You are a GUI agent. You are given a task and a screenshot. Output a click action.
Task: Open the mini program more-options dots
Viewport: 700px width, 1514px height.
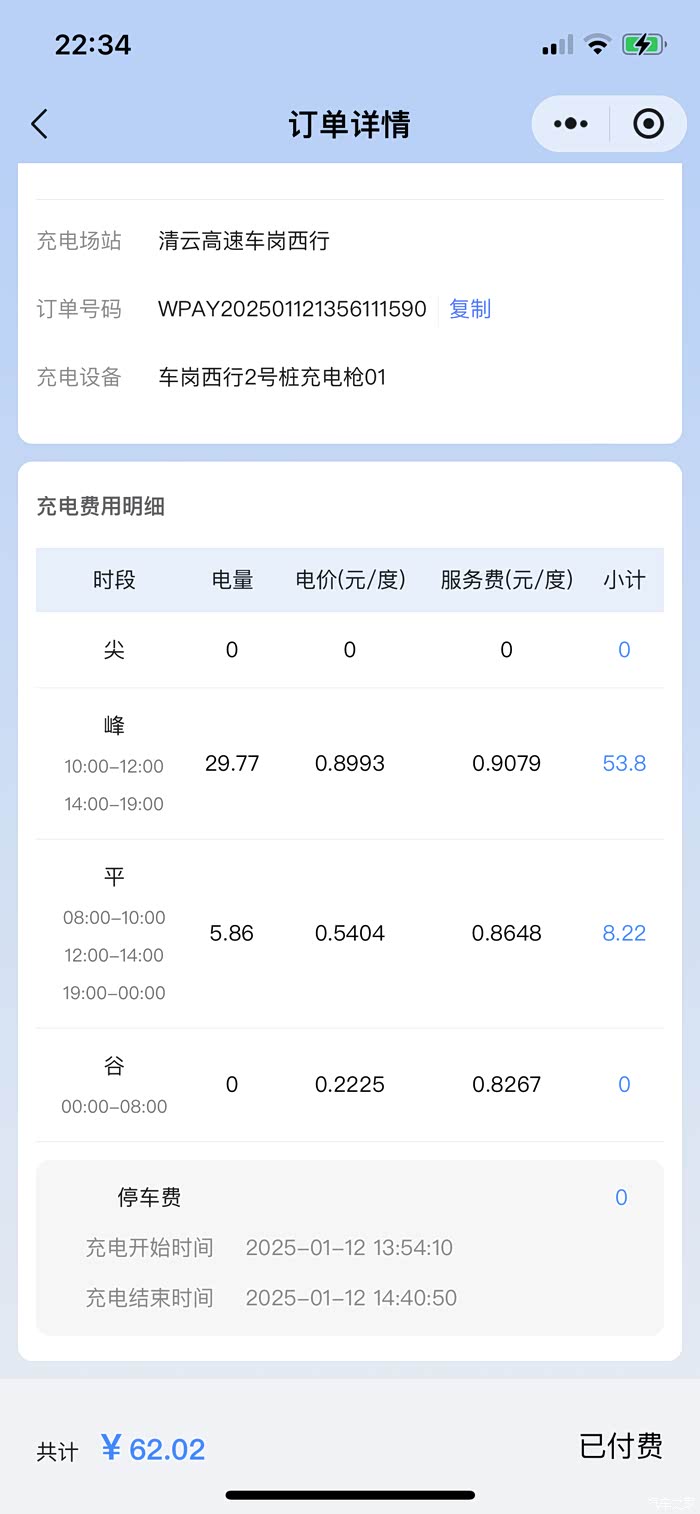570,124
